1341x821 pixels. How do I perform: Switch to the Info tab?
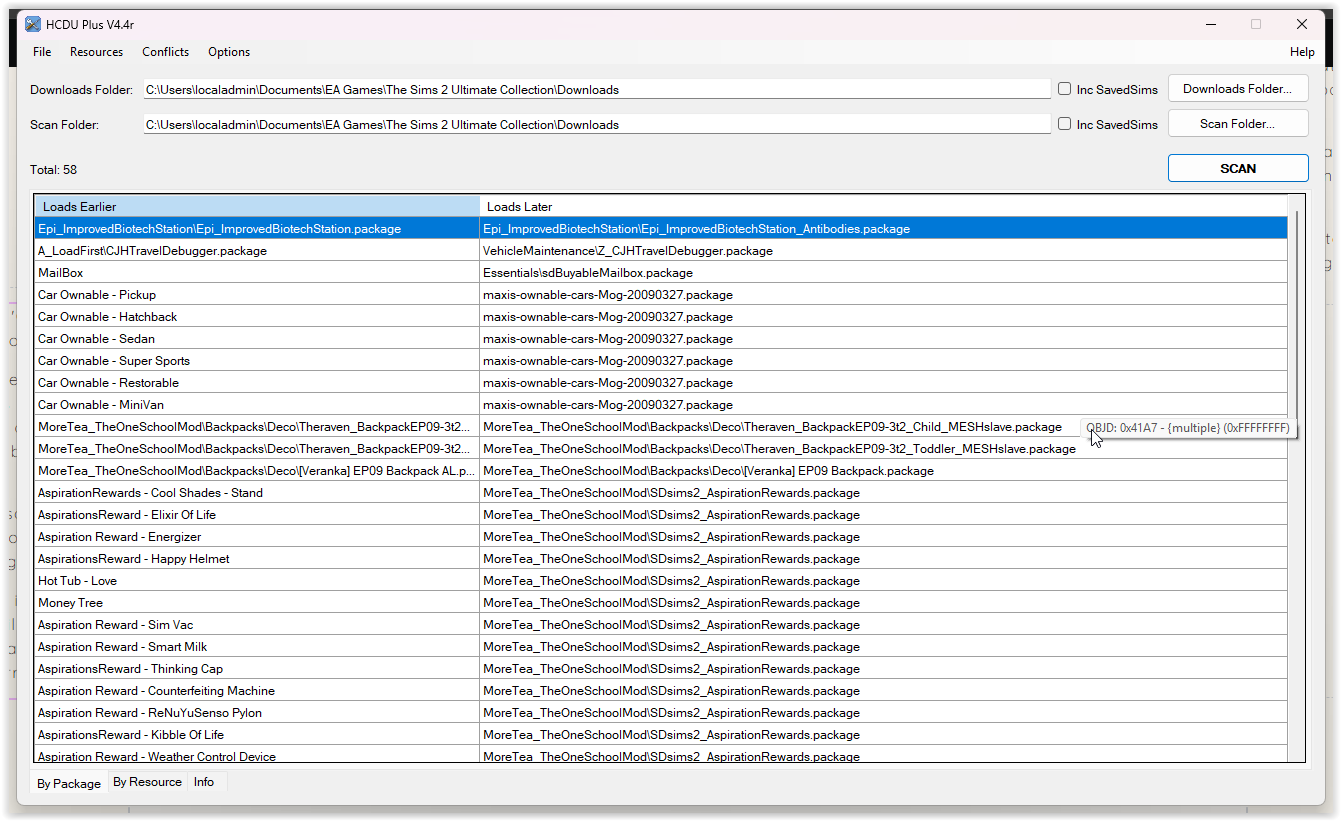(x=204, y=782)
